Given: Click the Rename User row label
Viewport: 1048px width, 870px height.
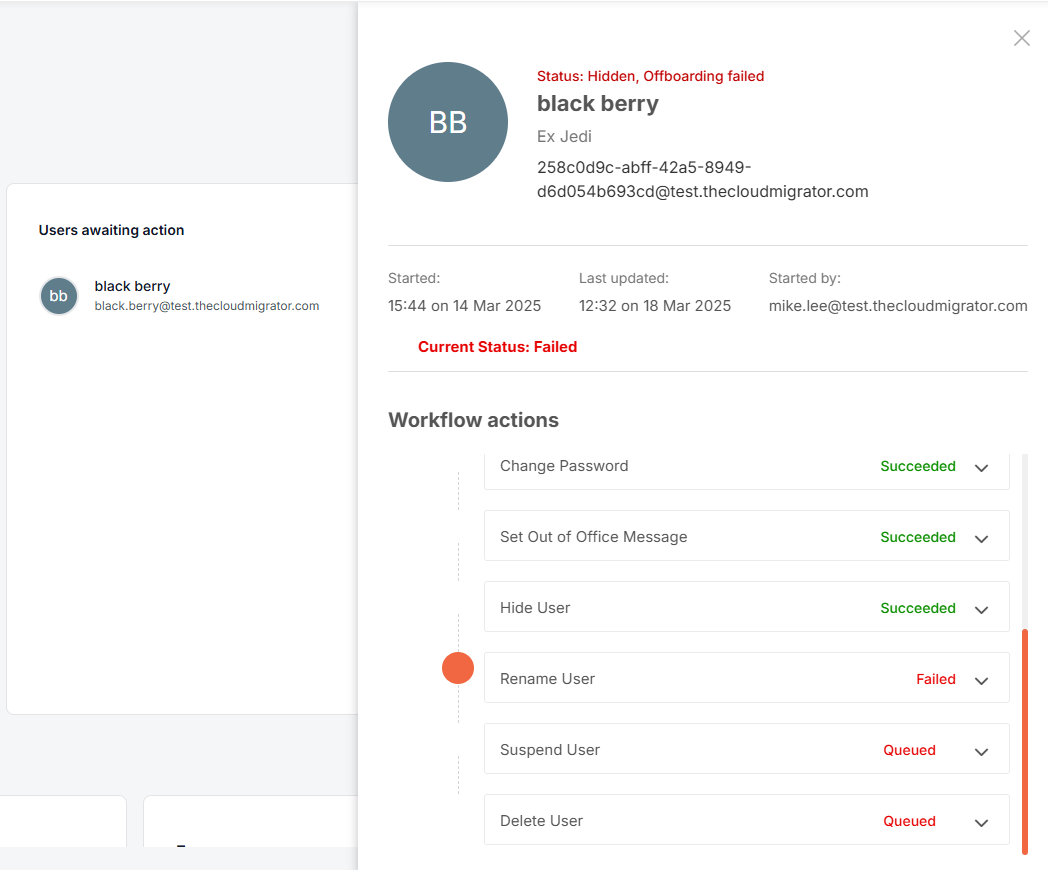Looking at the screenshot, I should pos(547,679).
